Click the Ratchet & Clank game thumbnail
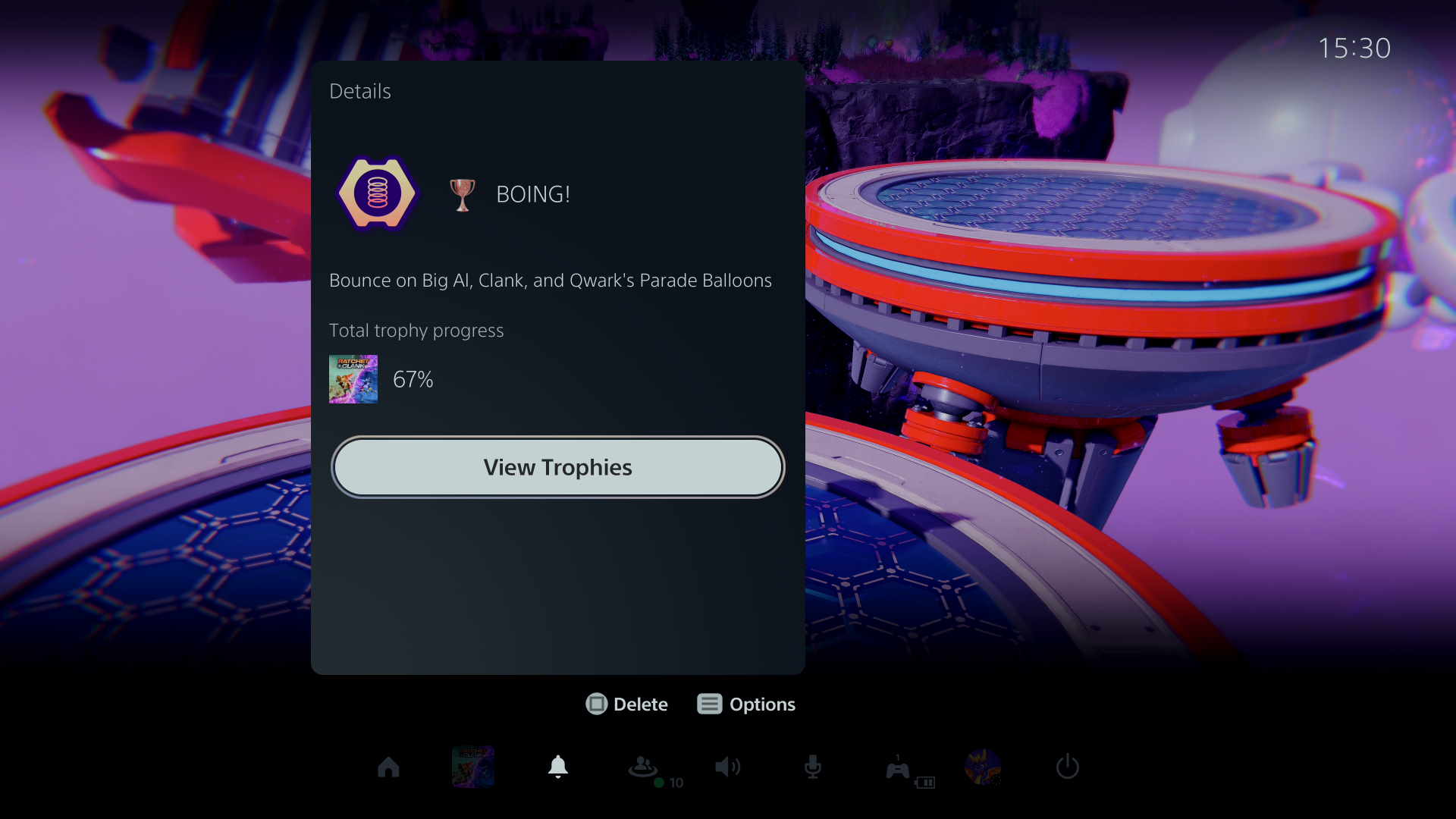This screenshot has height=819, width=1456. tap(353, 379)
